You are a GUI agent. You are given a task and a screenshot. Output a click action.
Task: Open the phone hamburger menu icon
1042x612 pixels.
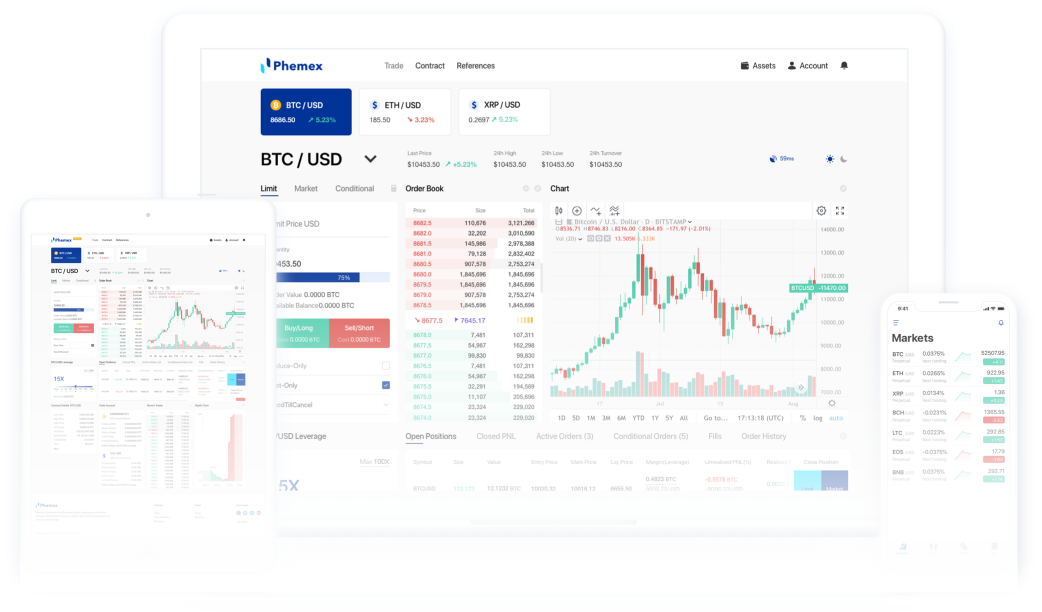[896, 322]
